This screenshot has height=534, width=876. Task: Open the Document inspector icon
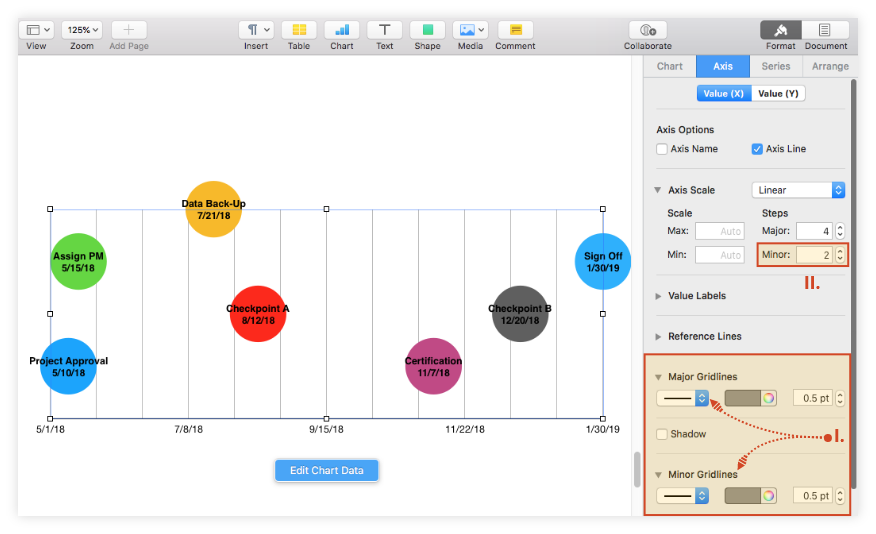pos(826,30)
